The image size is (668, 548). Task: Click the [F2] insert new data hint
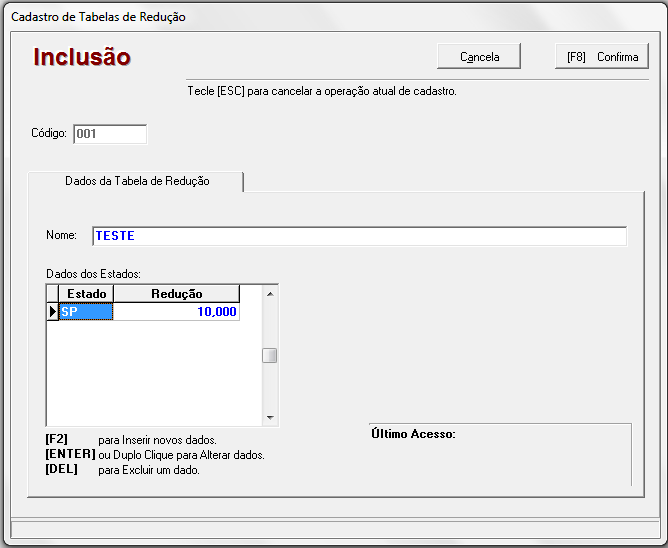(x=130, y=440)
